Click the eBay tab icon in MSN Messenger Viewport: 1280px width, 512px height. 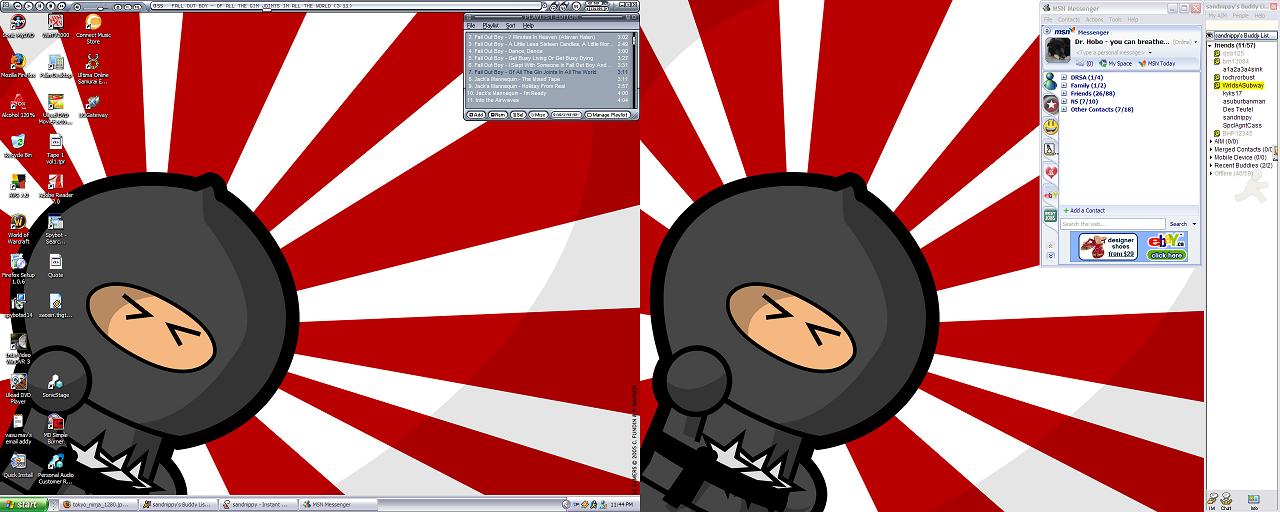click(x=1050, y=194)
